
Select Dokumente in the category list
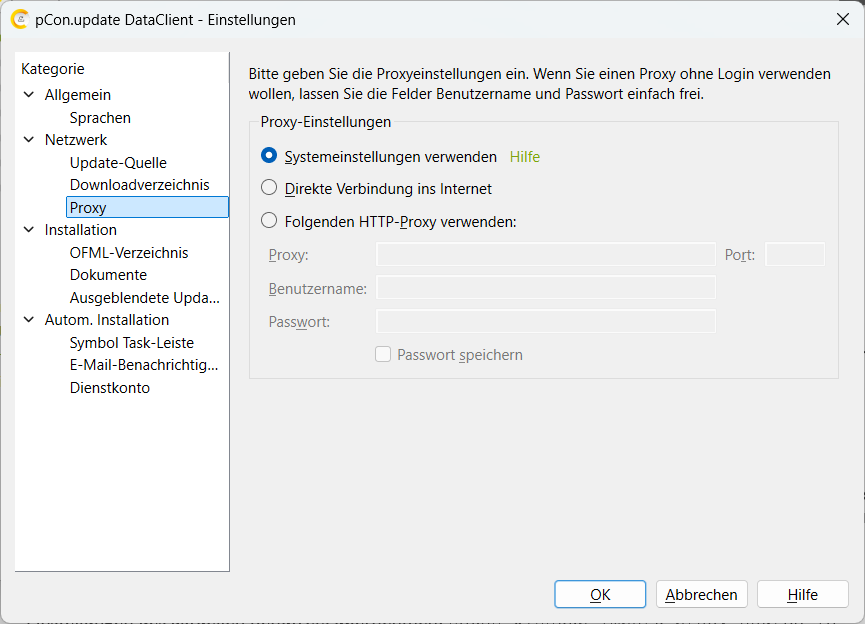pyautogui.click(x=108, y=275)
